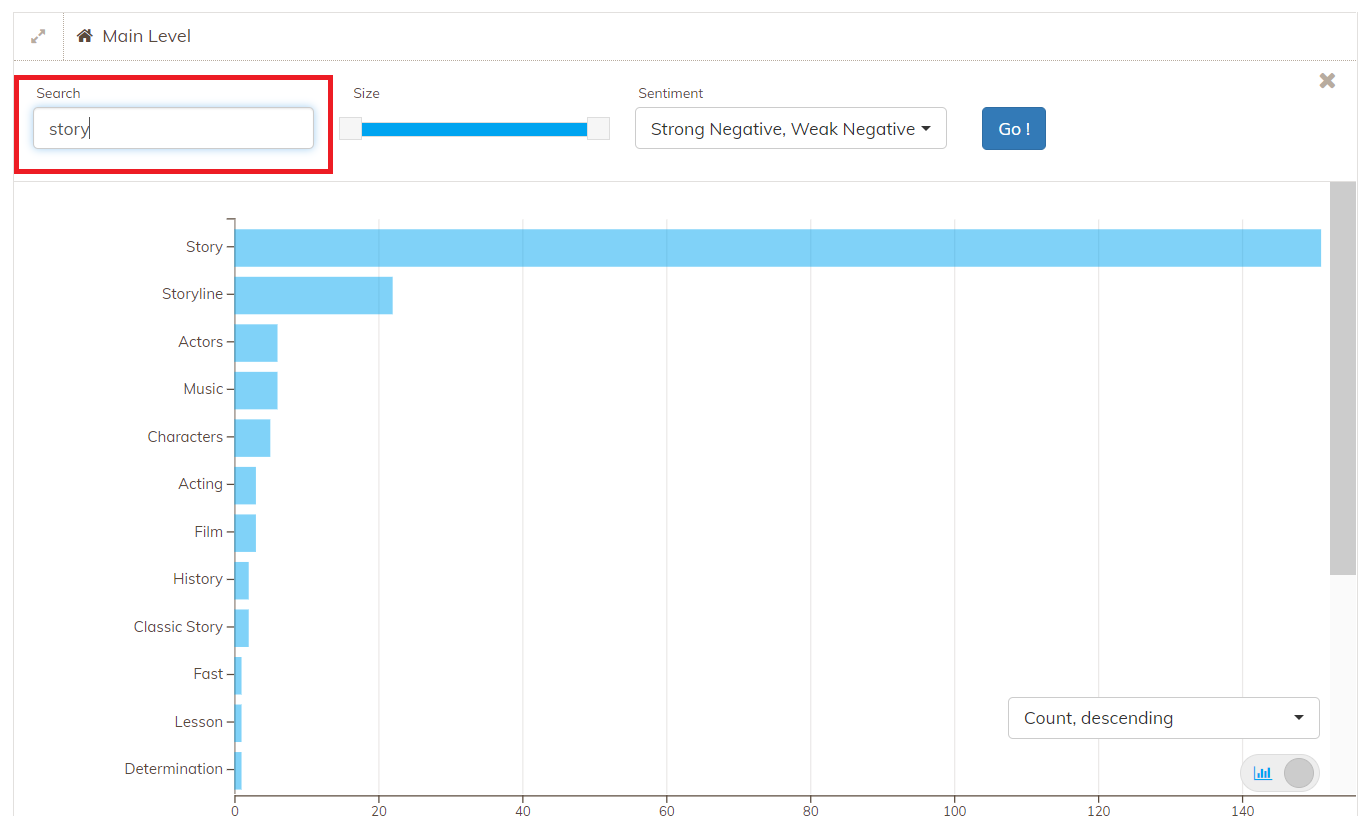Image resolution: width=1372 pixels, height=816 pixels.
Task: Click the Story axis label
Action: click(x=204, y=247)
